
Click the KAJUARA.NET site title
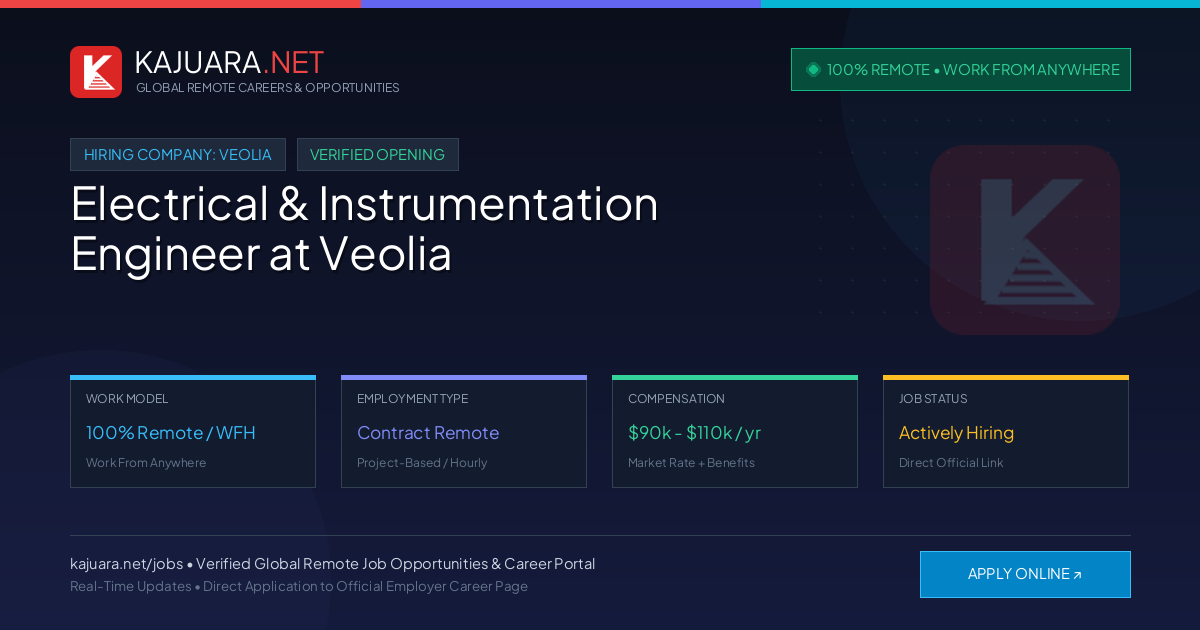(229, 62)
